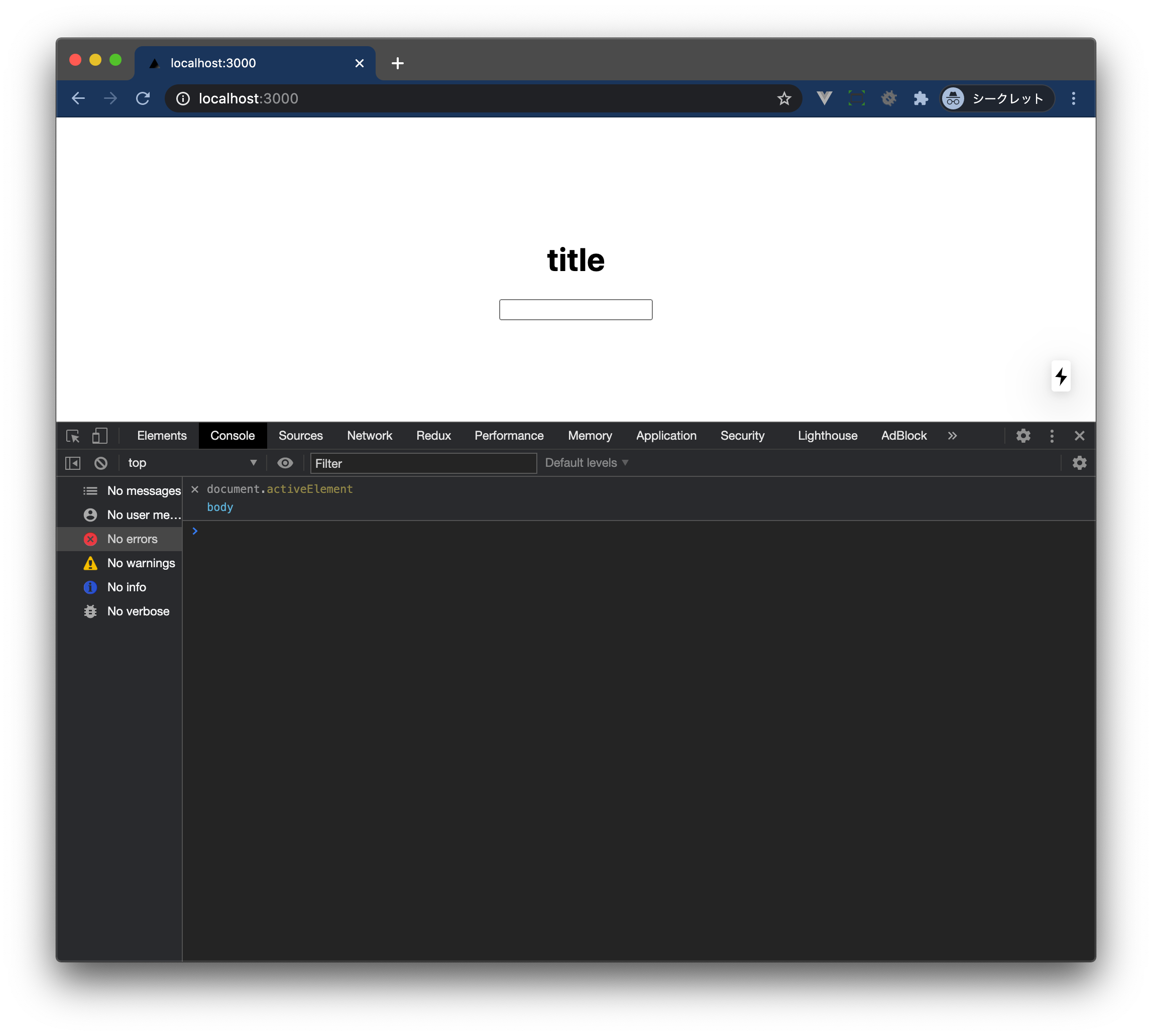
Task: Select the localhost:3000 browser tab
Action: tap(255, 63)
